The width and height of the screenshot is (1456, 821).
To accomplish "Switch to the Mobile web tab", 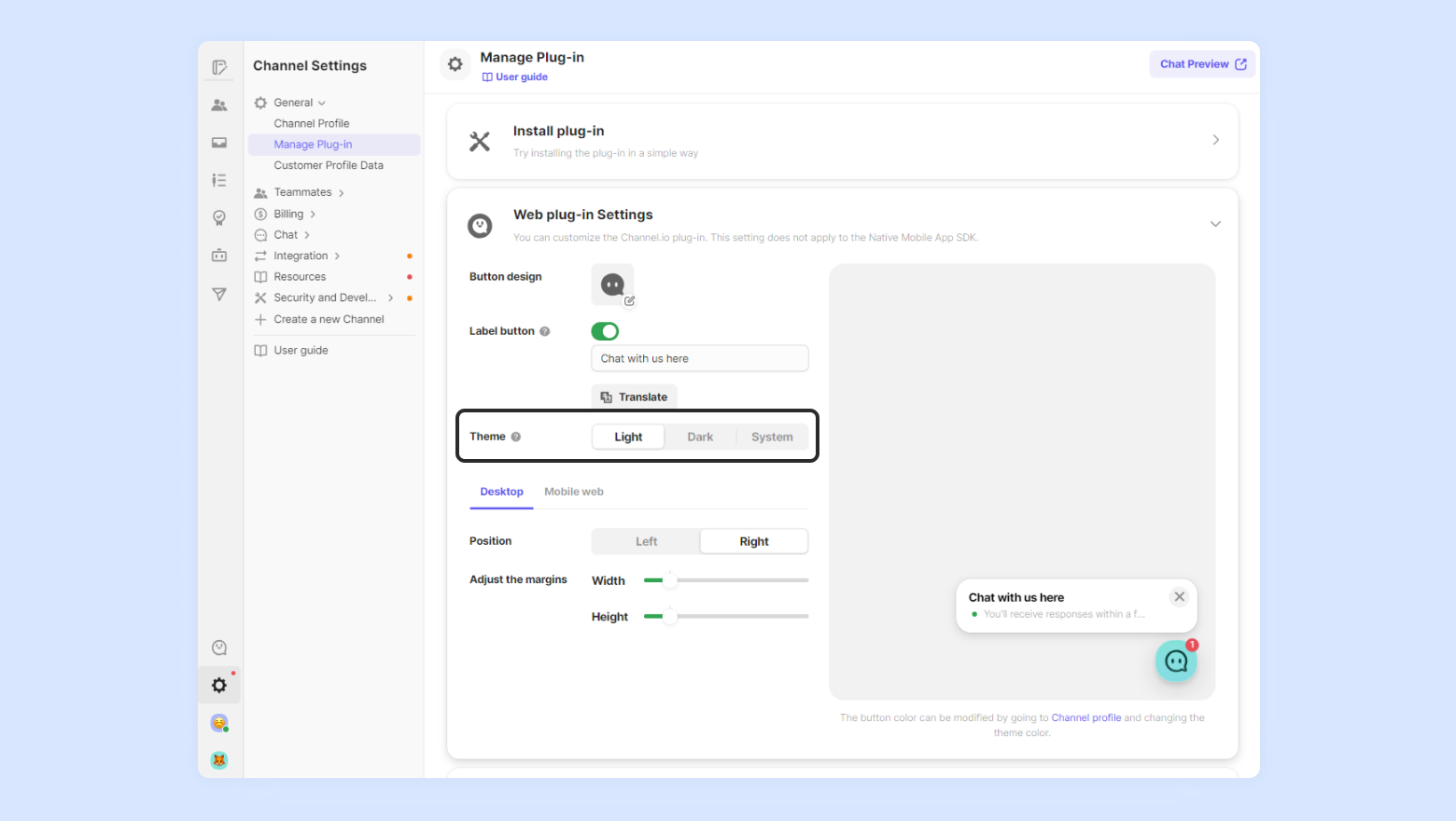I will [x=573, y=492].
